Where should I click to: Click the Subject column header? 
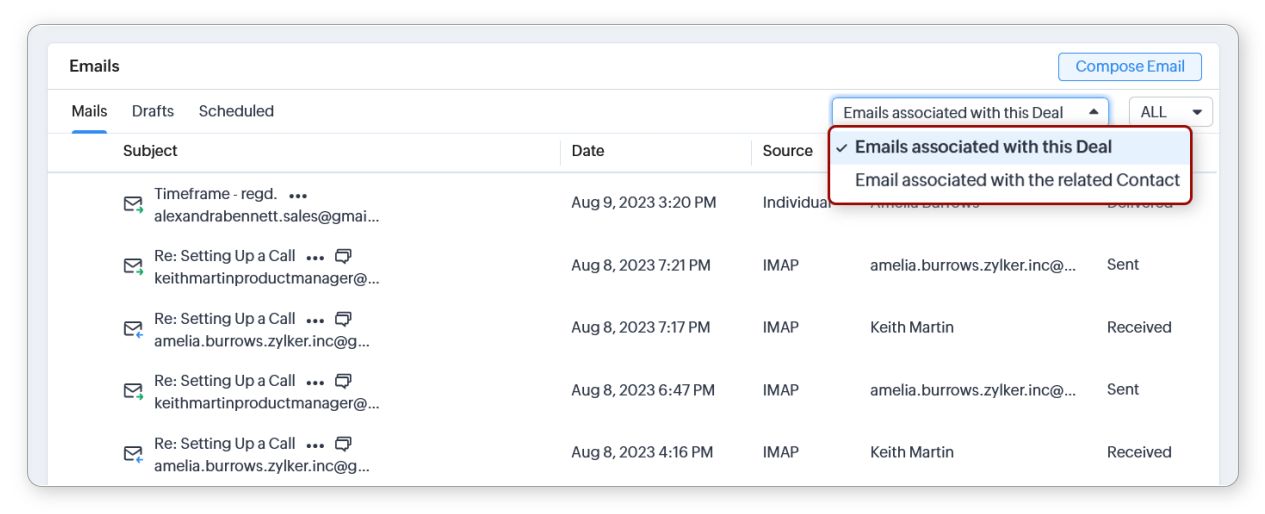[150, 151]
